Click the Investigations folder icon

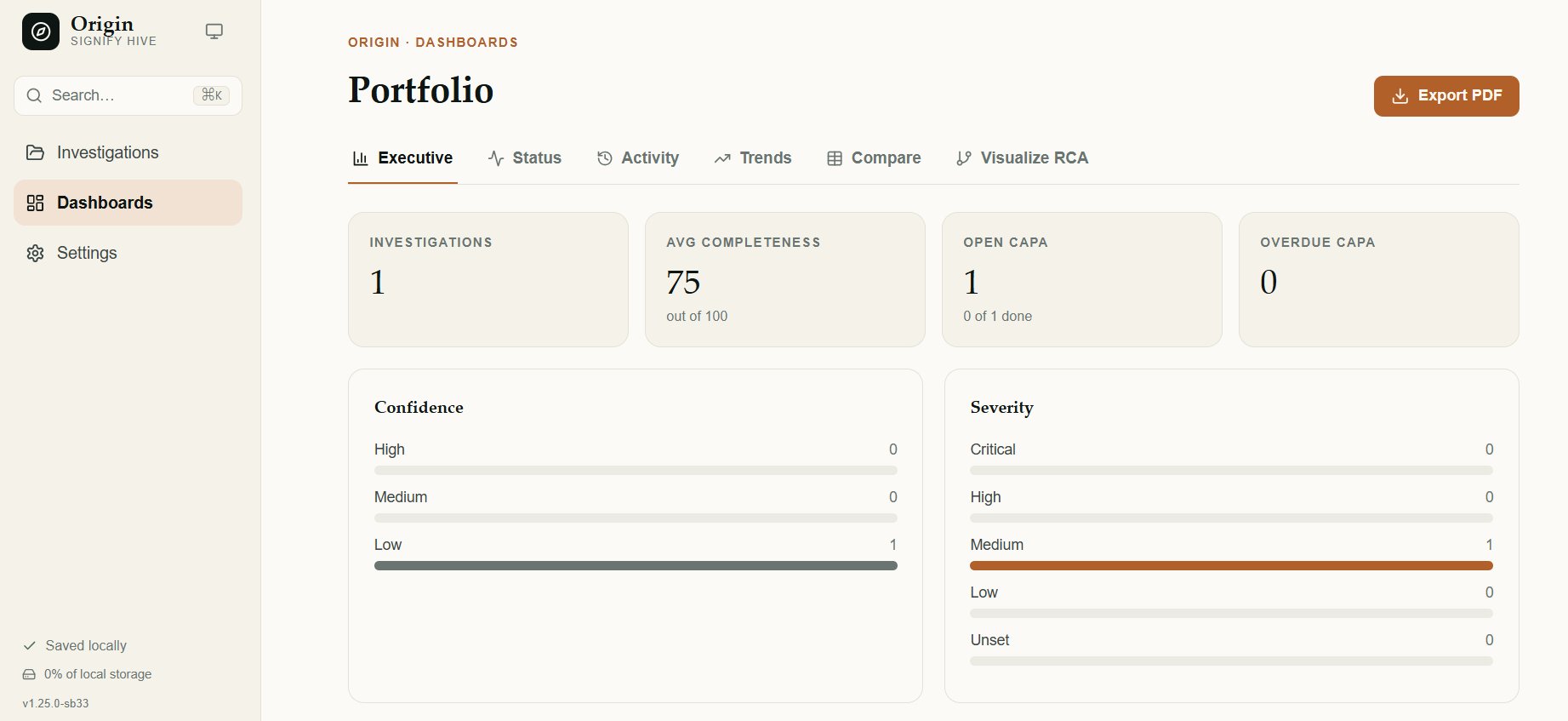point(35,152)
